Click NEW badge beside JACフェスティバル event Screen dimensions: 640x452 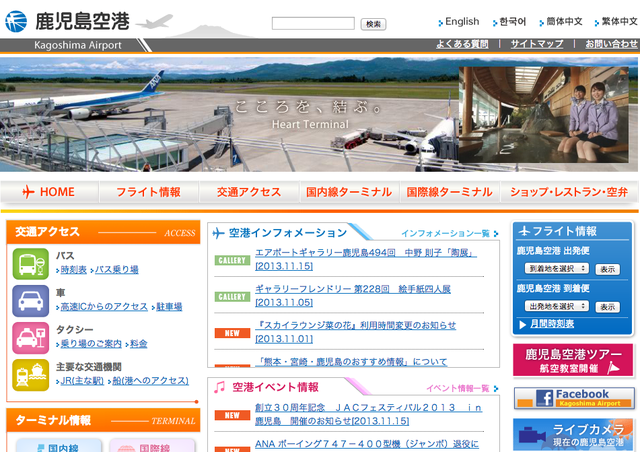[x=232, y=415]
